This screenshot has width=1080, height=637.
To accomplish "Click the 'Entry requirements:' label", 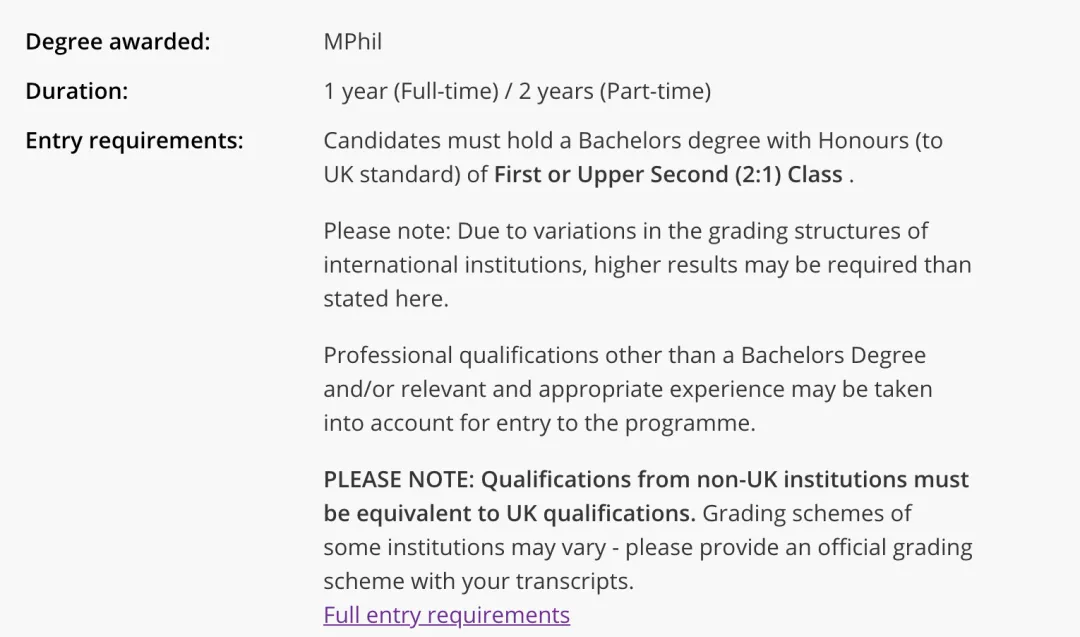I will click(x=134, y=140).
